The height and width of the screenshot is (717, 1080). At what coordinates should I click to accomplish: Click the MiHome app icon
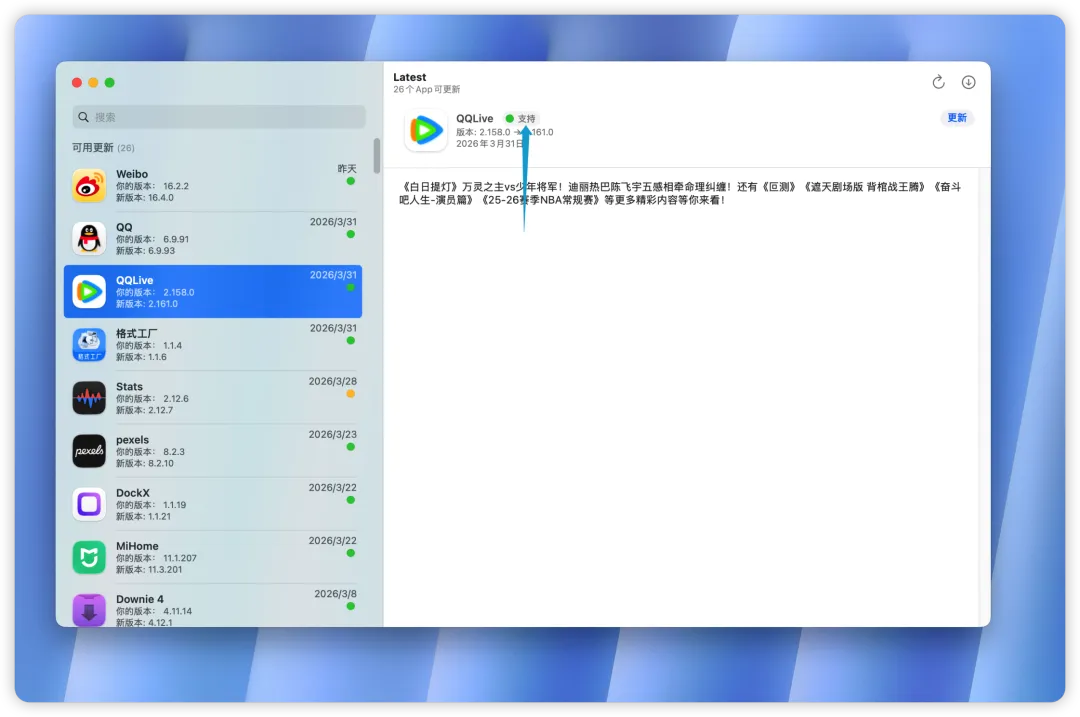(89, 557)
